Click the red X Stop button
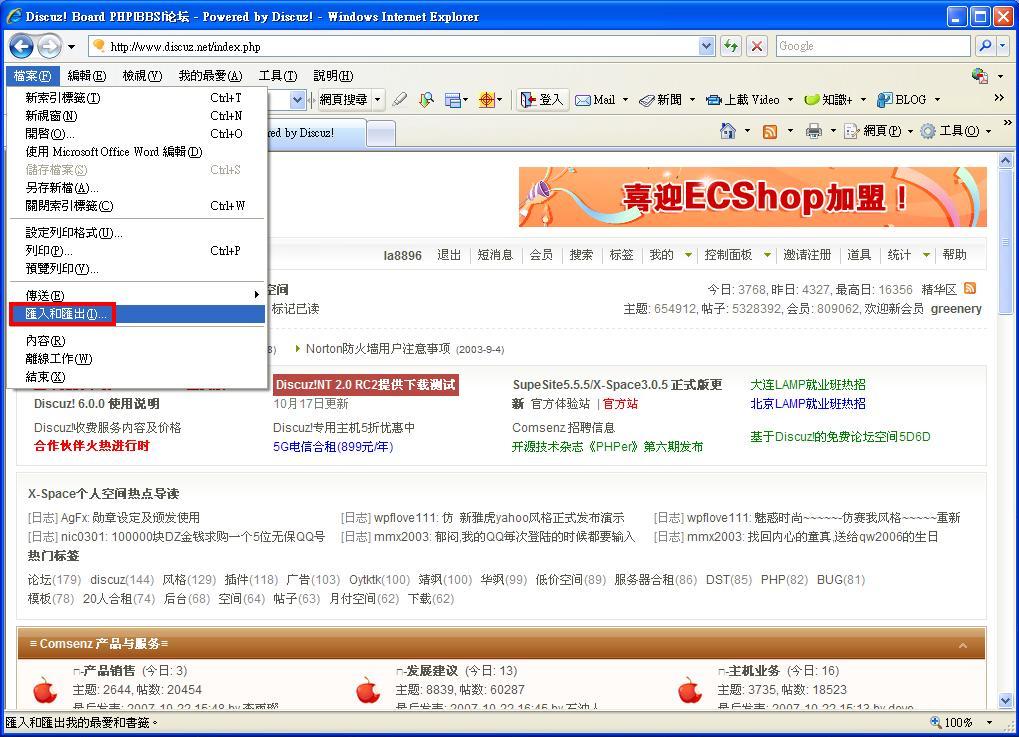 (757, 46)
